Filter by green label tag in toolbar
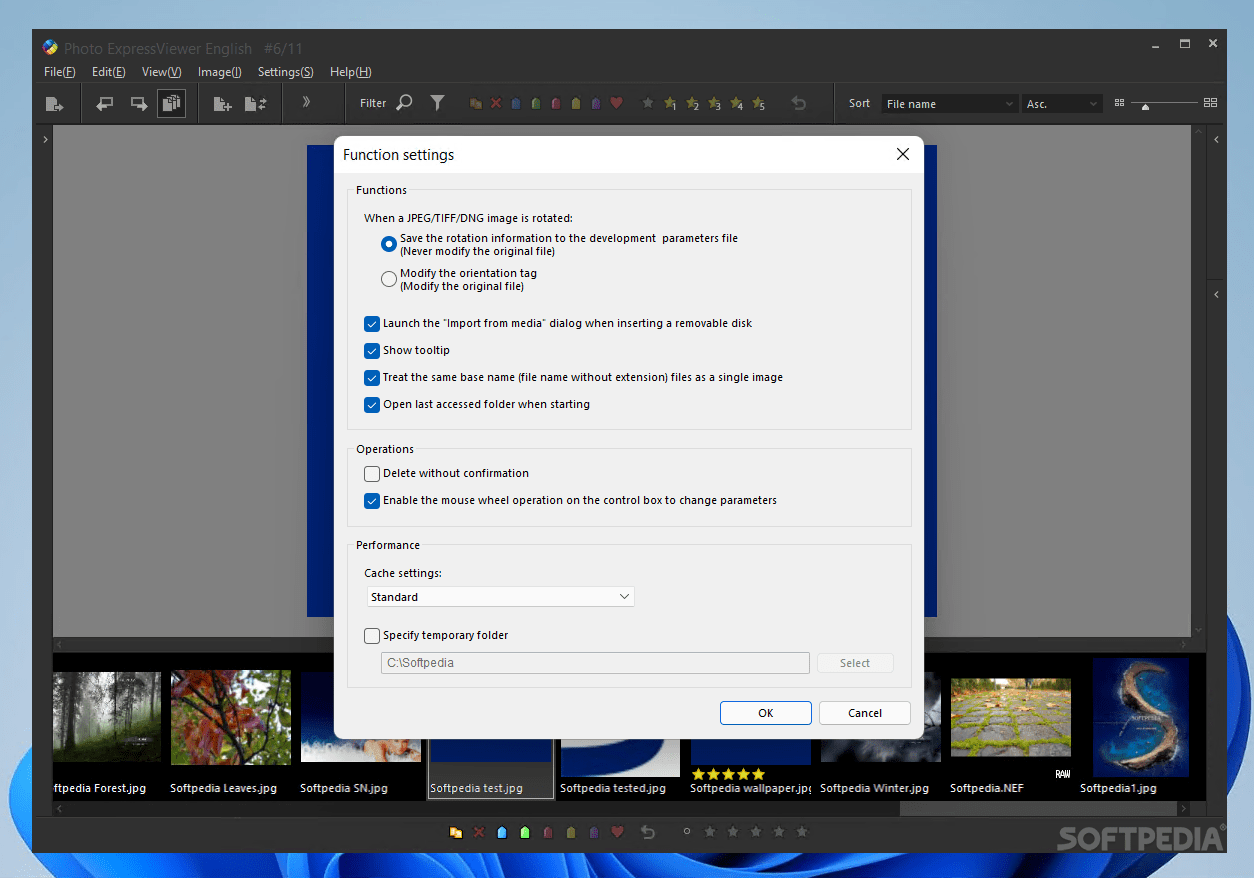 (x=536, y=103)
